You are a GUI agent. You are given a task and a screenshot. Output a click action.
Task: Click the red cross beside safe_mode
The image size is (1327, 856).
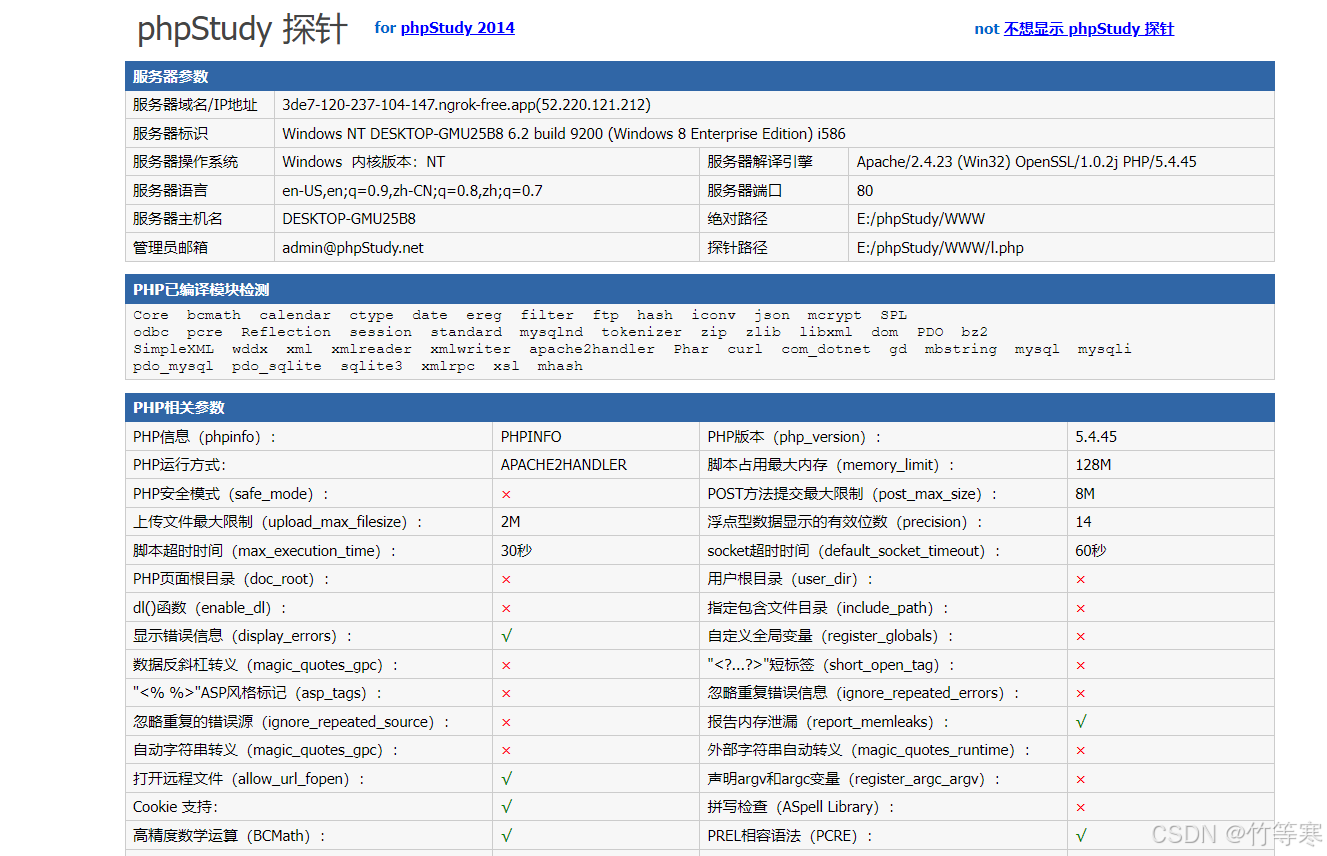[506, 494]
